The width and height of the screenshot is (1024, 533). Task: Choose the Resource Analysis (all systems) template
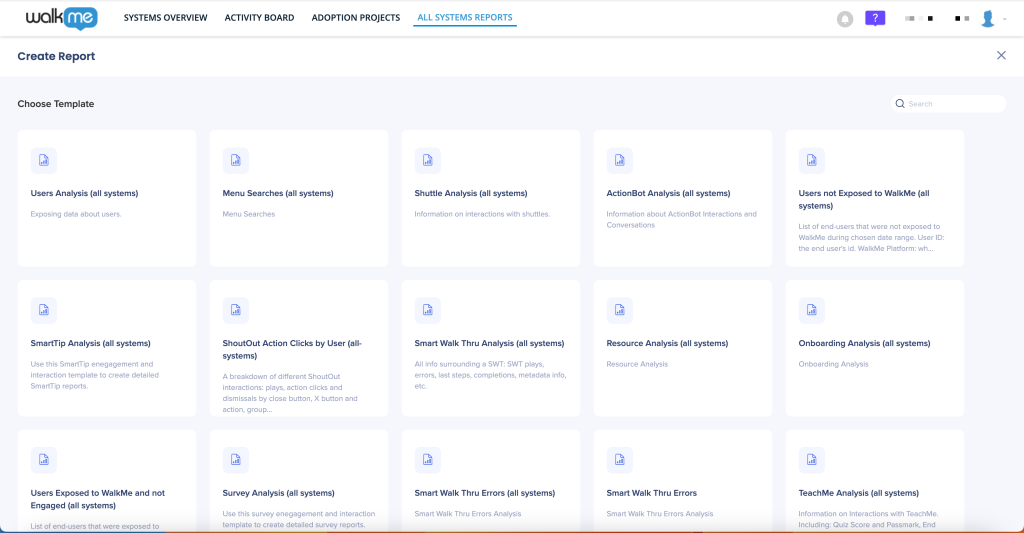[x=667, y=343]
